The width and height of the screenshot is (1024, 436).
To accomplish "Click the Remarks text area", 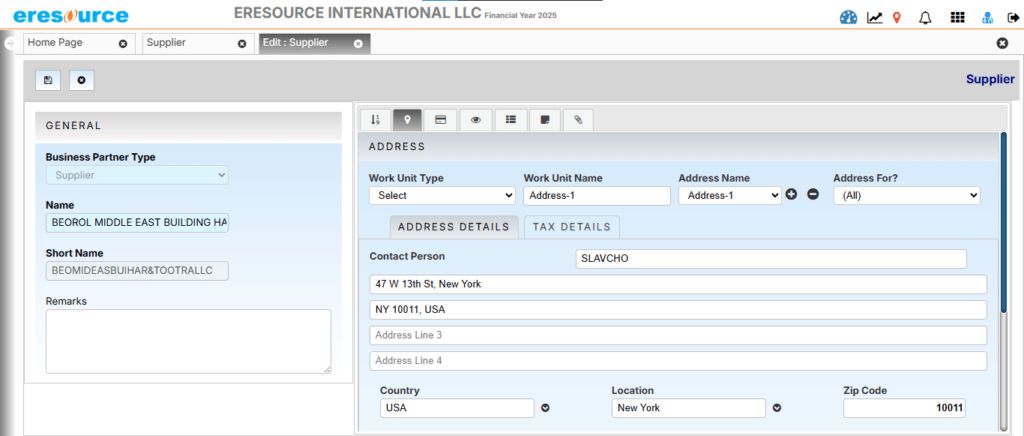I will pyautogui.click(x=188, y=341).
